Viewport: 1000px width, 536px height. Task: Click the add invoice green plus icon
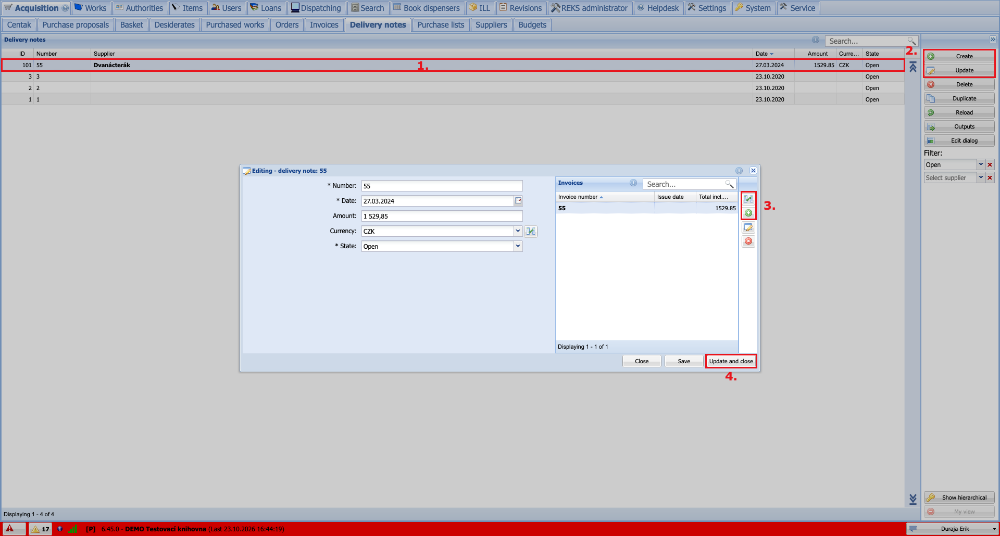click(x=748, y=213)
